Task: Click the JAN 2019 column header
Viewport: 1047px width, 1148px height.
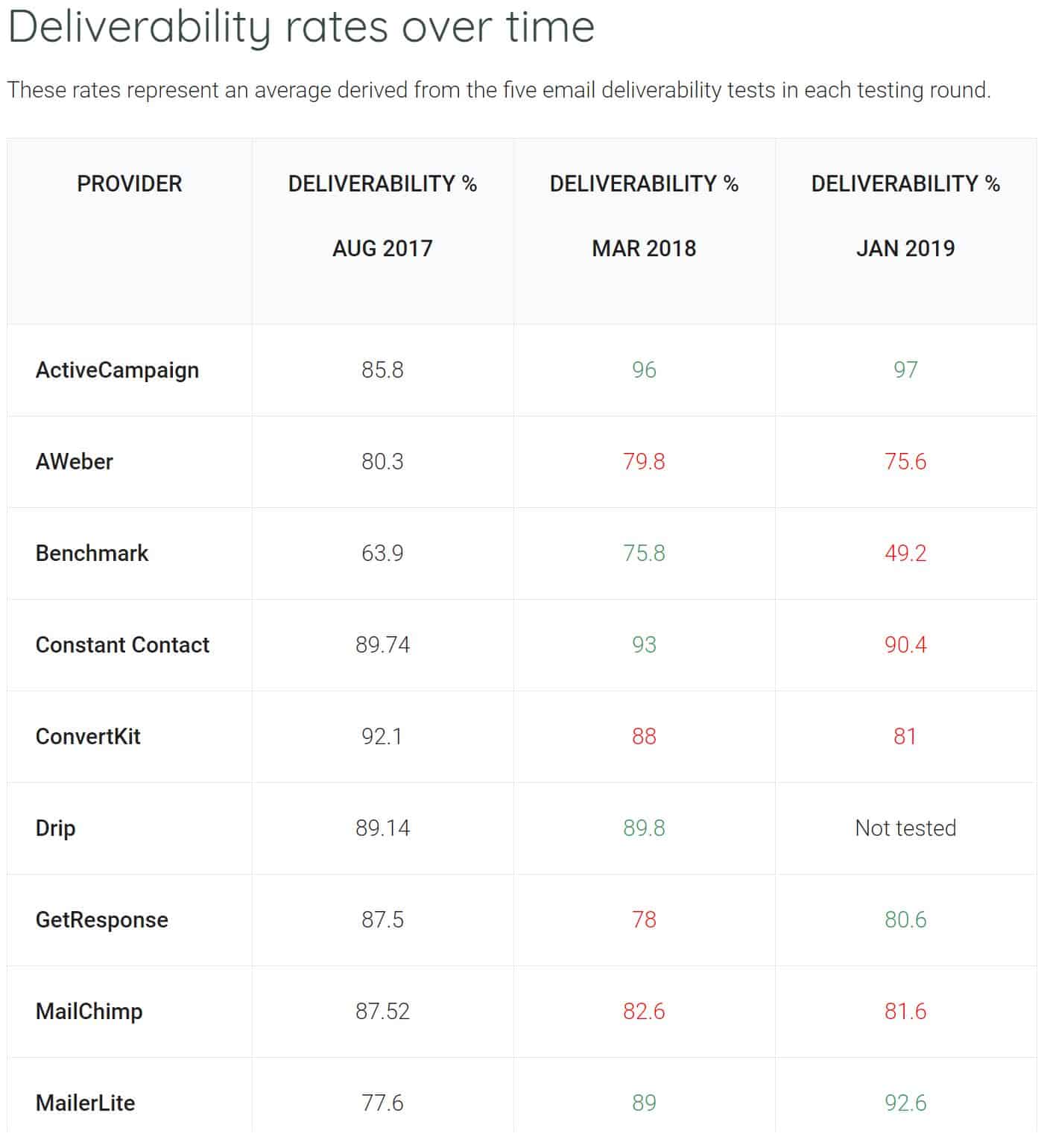Action: click(905, 216)
